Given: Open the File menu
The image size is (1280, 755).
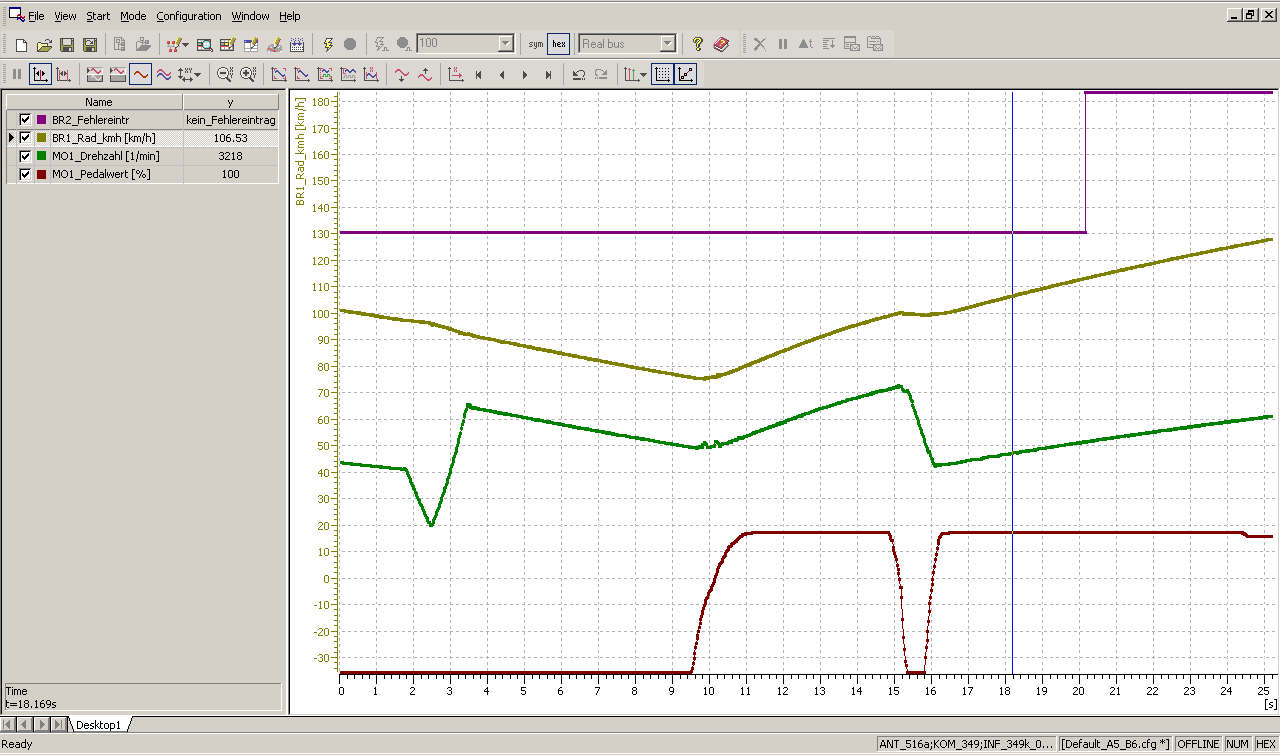Looking at the screenshot, I should click(36, 17).
